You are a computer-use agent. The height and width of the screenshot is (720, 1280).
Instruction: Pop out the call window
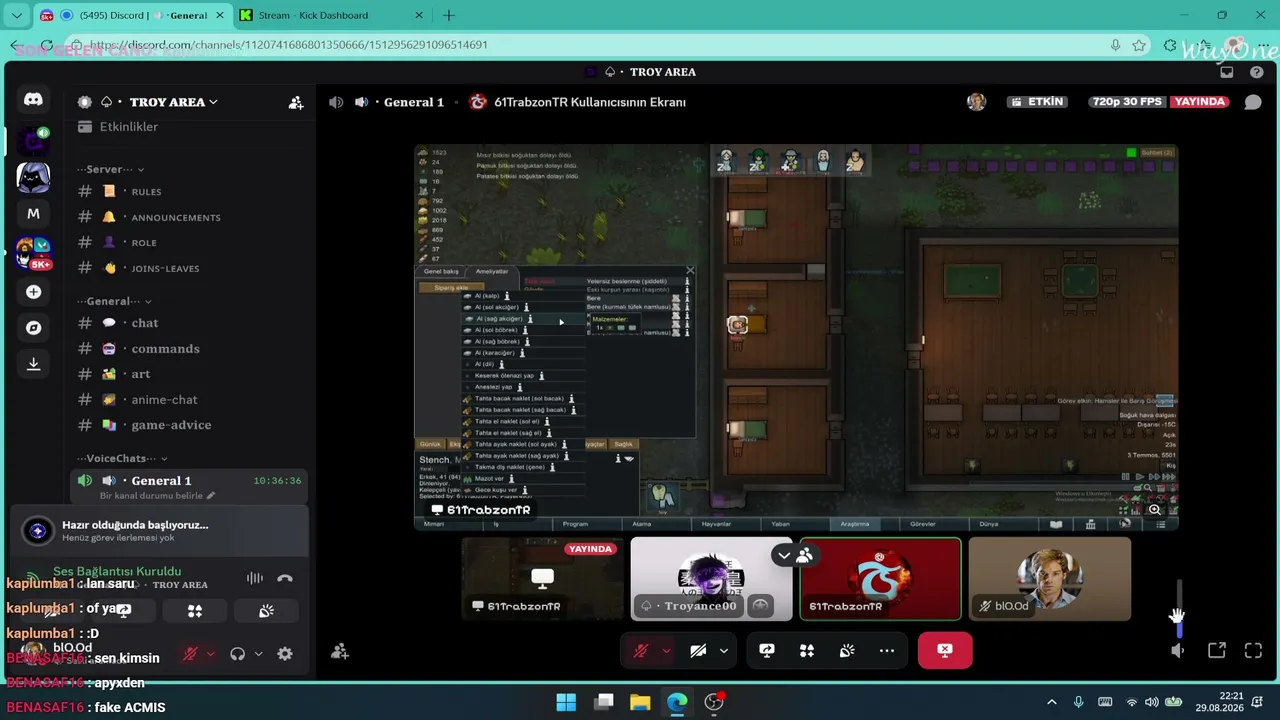coord(1217,651)
